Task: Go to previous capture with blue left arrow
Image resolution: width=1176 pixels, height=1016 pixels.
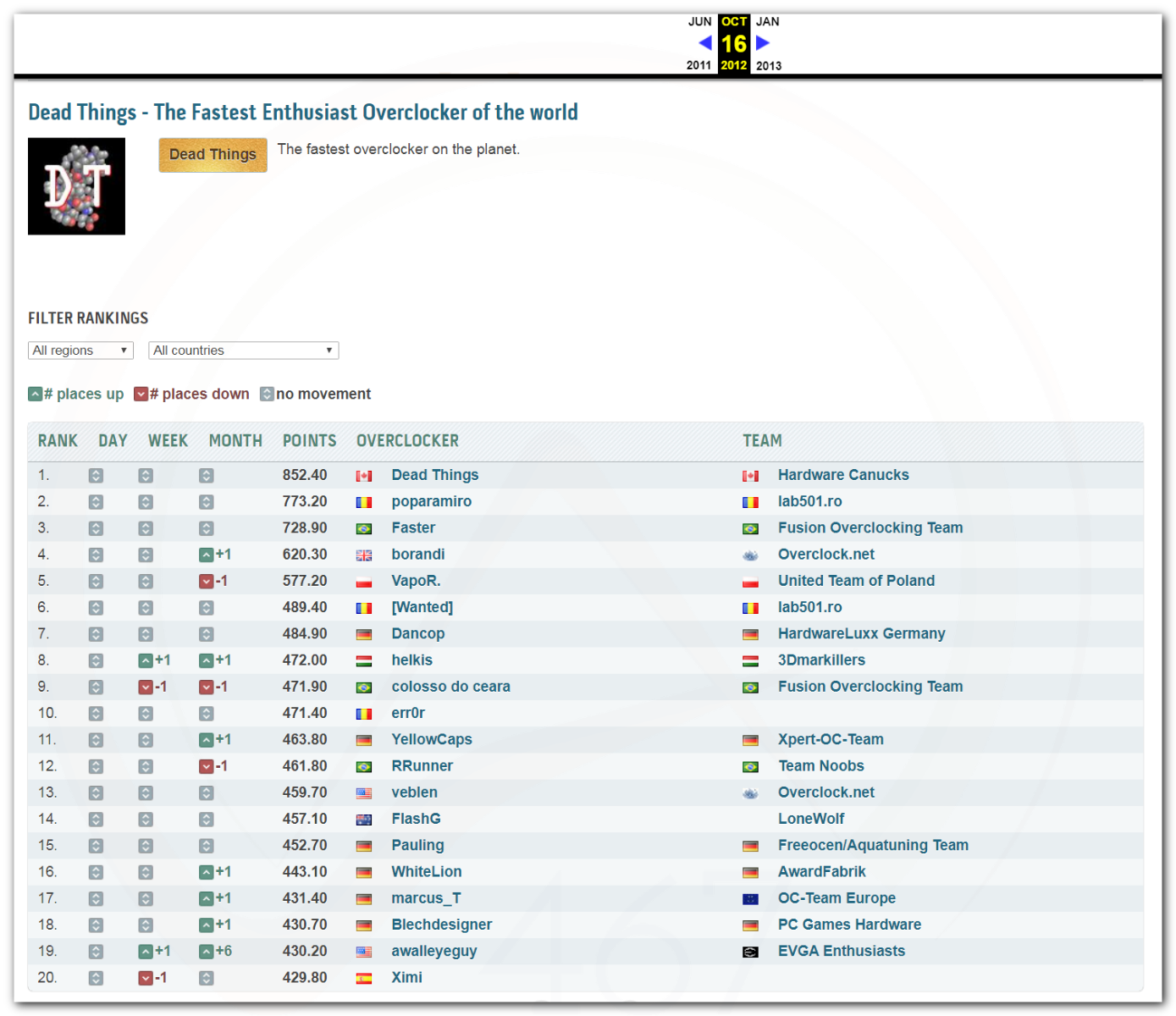Action: point(705,42)
